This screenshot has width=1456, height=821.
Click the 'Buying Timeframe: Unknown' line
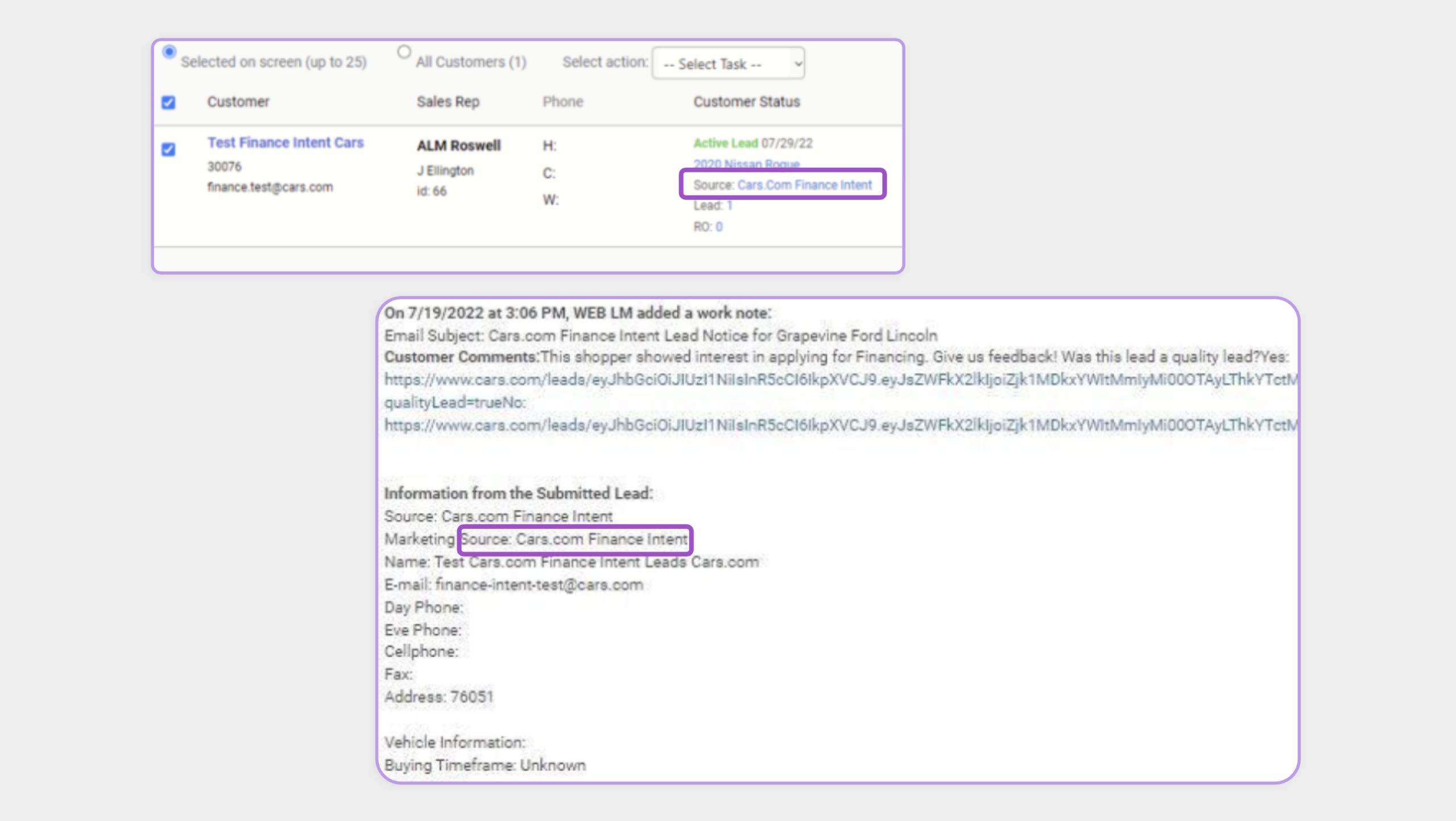(x=485, y=765)
